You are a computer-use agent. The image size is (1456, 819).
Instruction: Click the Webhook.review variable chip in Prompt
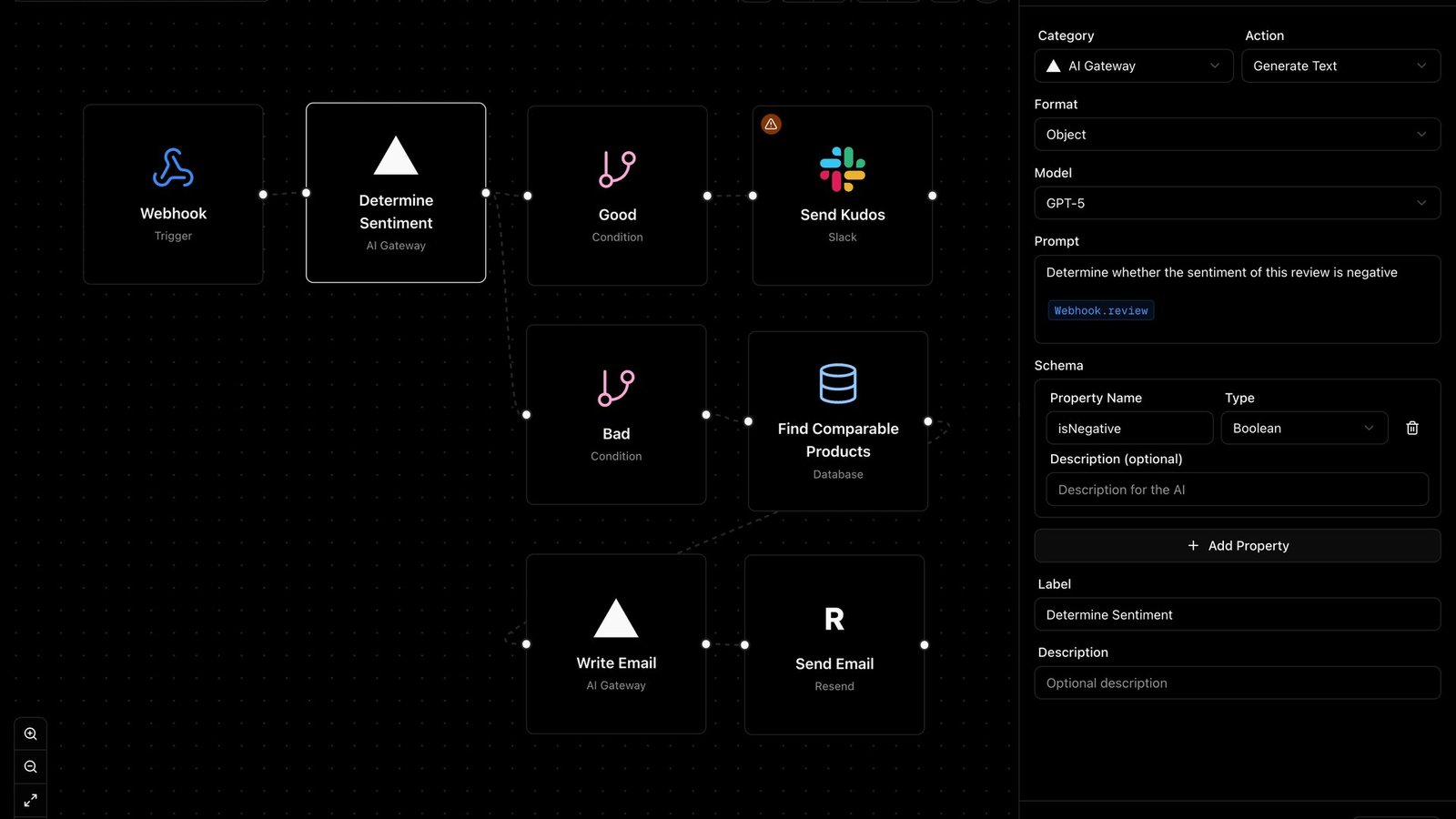coord(1101,310)
